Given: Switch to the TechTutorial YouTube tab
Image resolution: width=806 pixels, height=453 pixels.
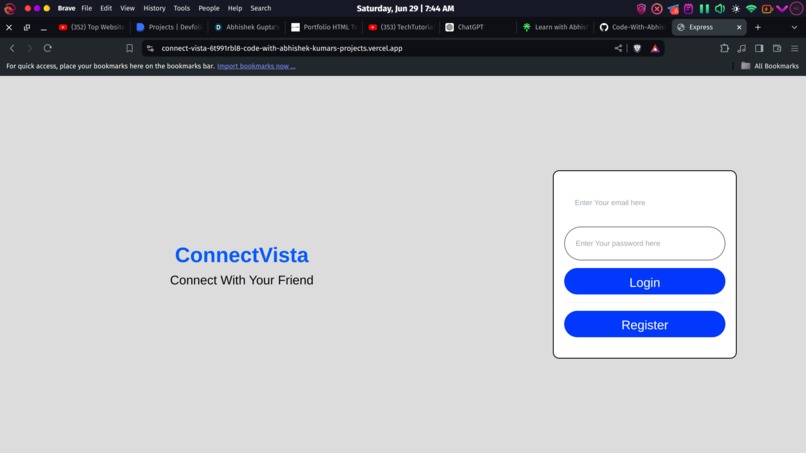Looking at the screenshot, I should coord(401,27).
